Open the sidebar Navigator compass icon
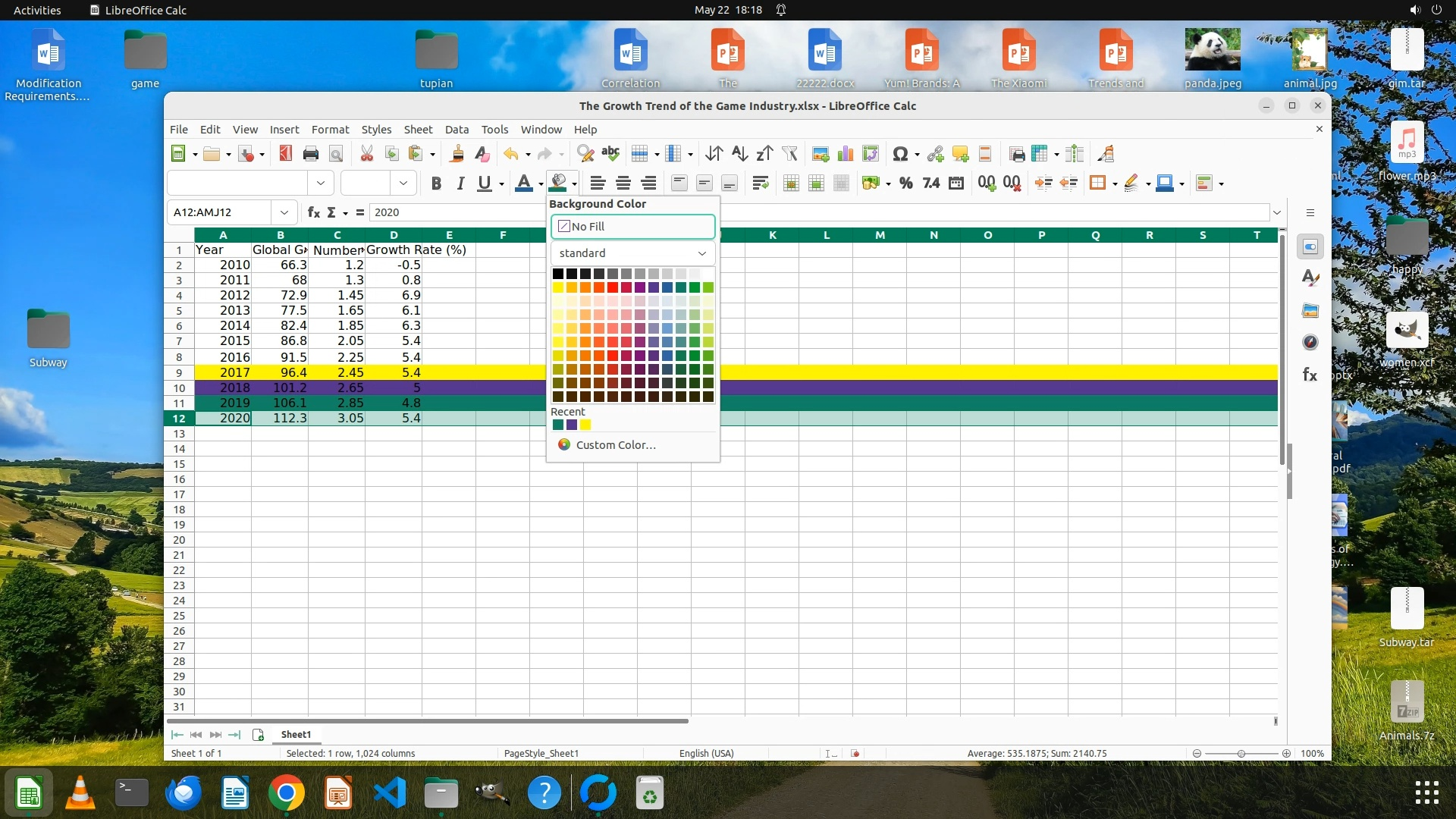 pyautogui.click(x=1310, y=343)
